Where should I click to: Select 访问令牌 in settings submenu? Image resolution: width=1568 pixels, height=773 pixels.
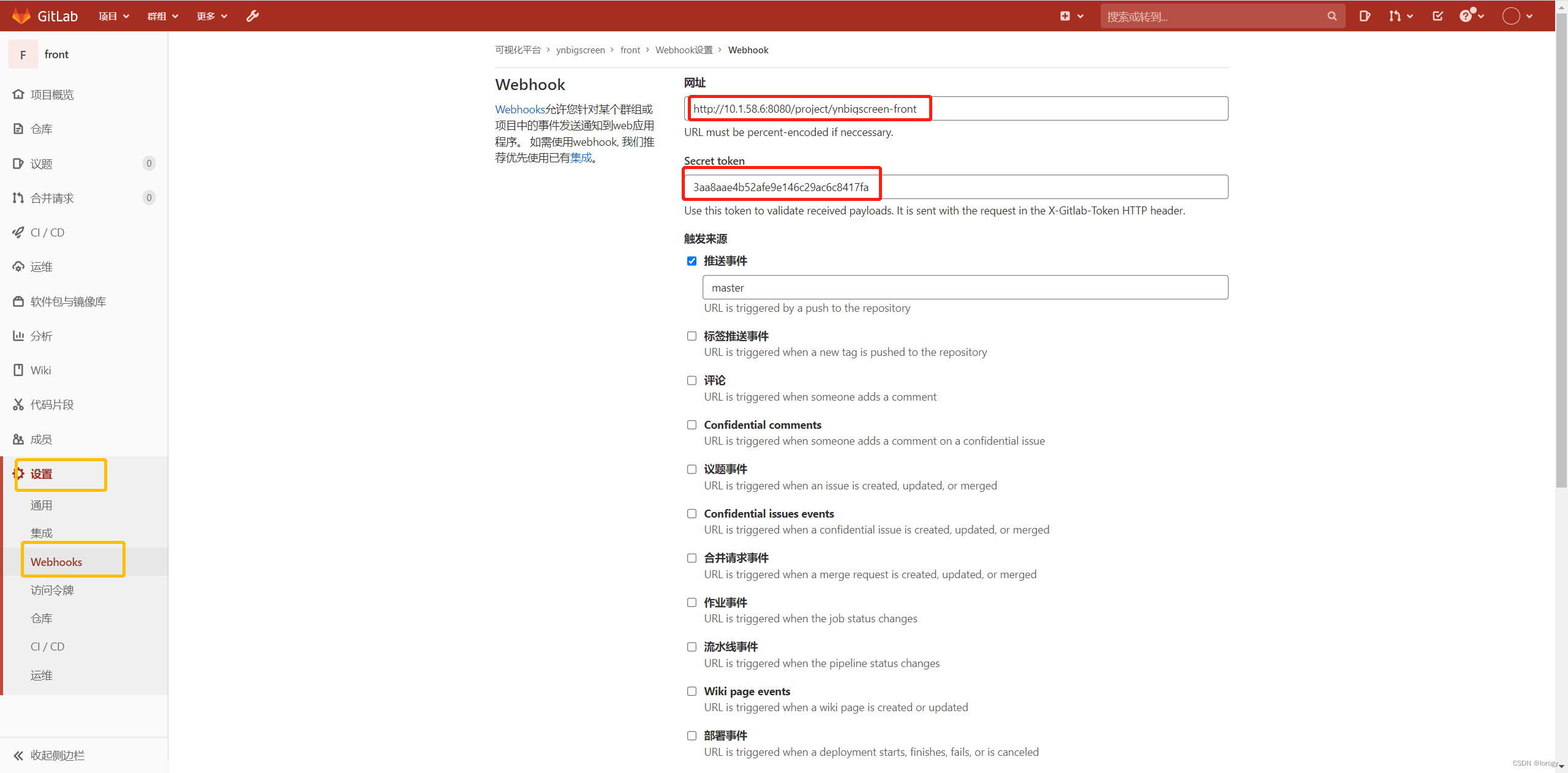point(52,590)
